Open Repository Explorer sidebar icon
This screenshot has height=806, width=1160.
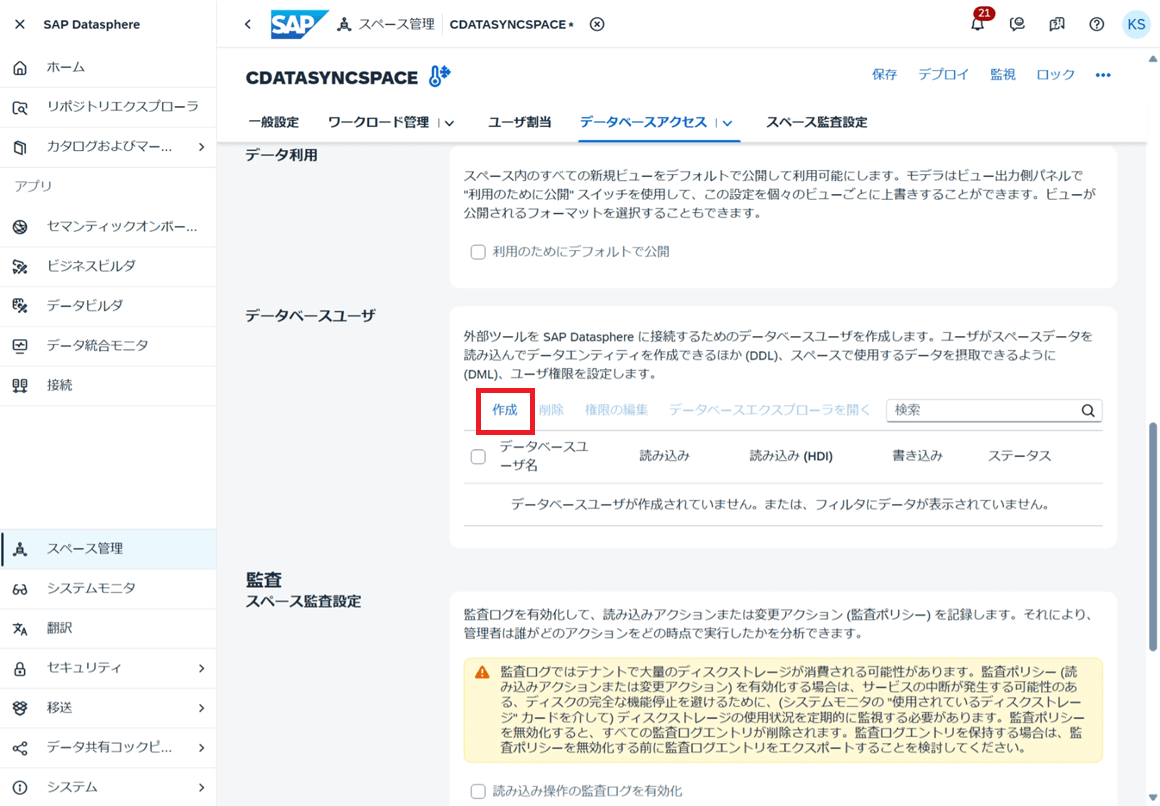click(20, 107)
